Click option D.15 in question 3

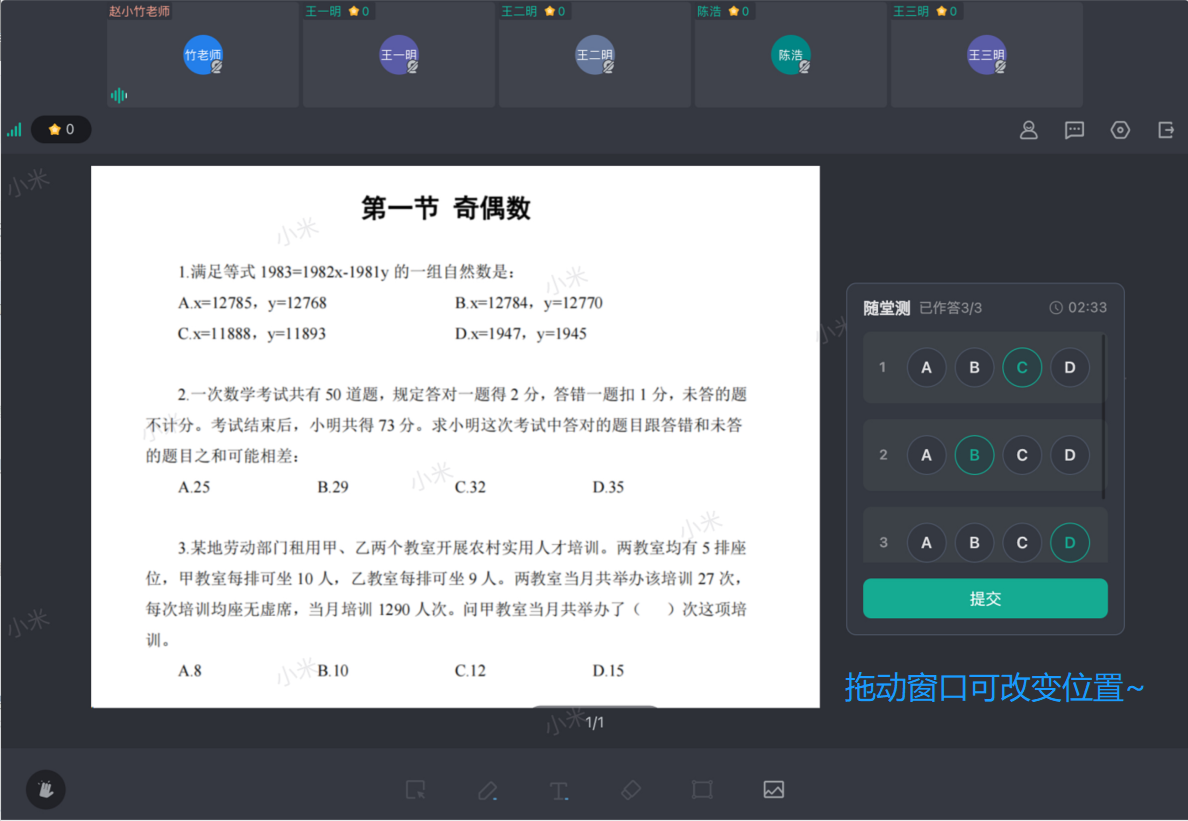[608, 671]
